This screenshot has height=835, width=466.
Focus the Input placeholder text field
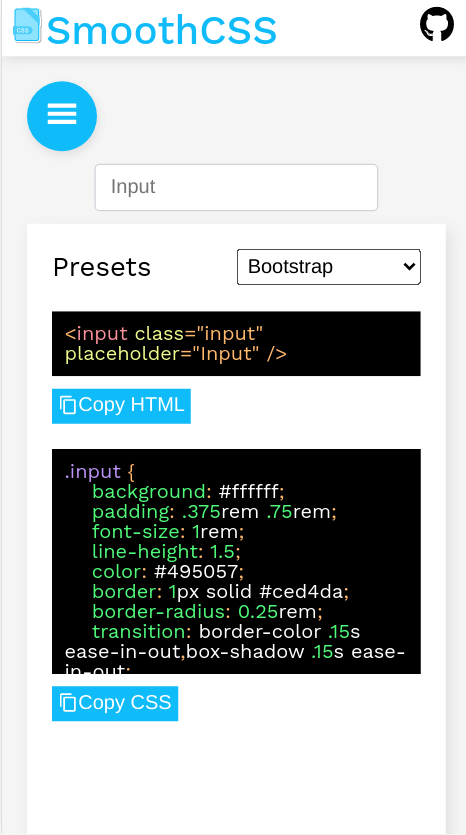236,187
